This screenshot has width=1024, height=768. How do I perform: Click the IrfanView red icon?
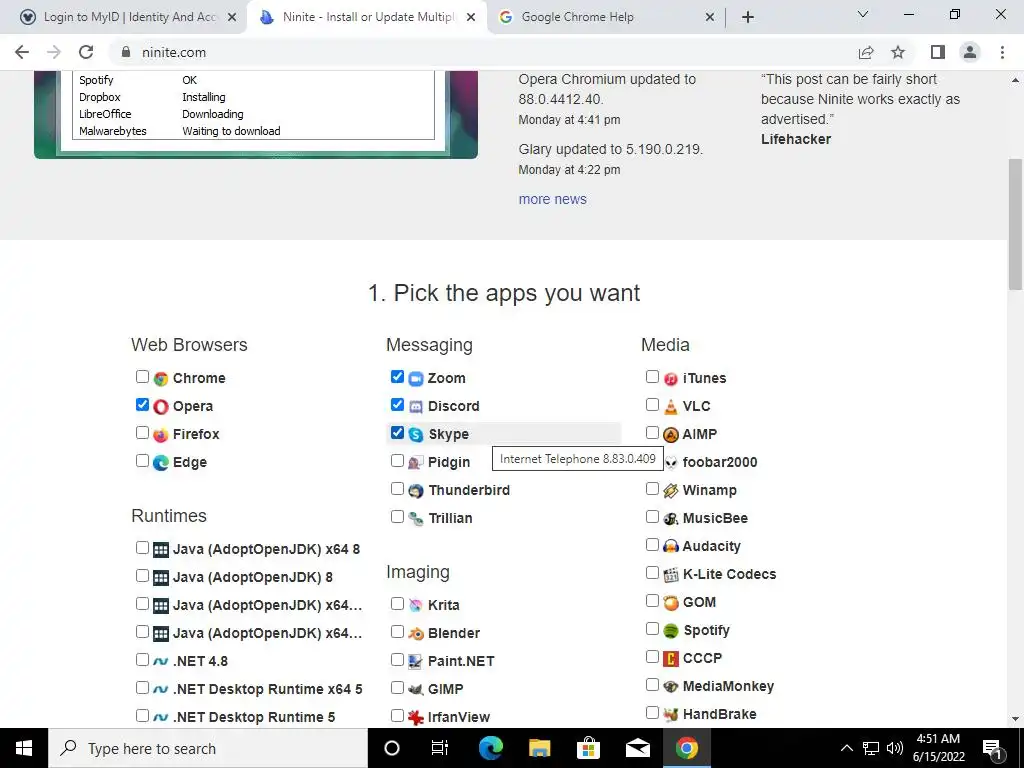tap(416, 718)
